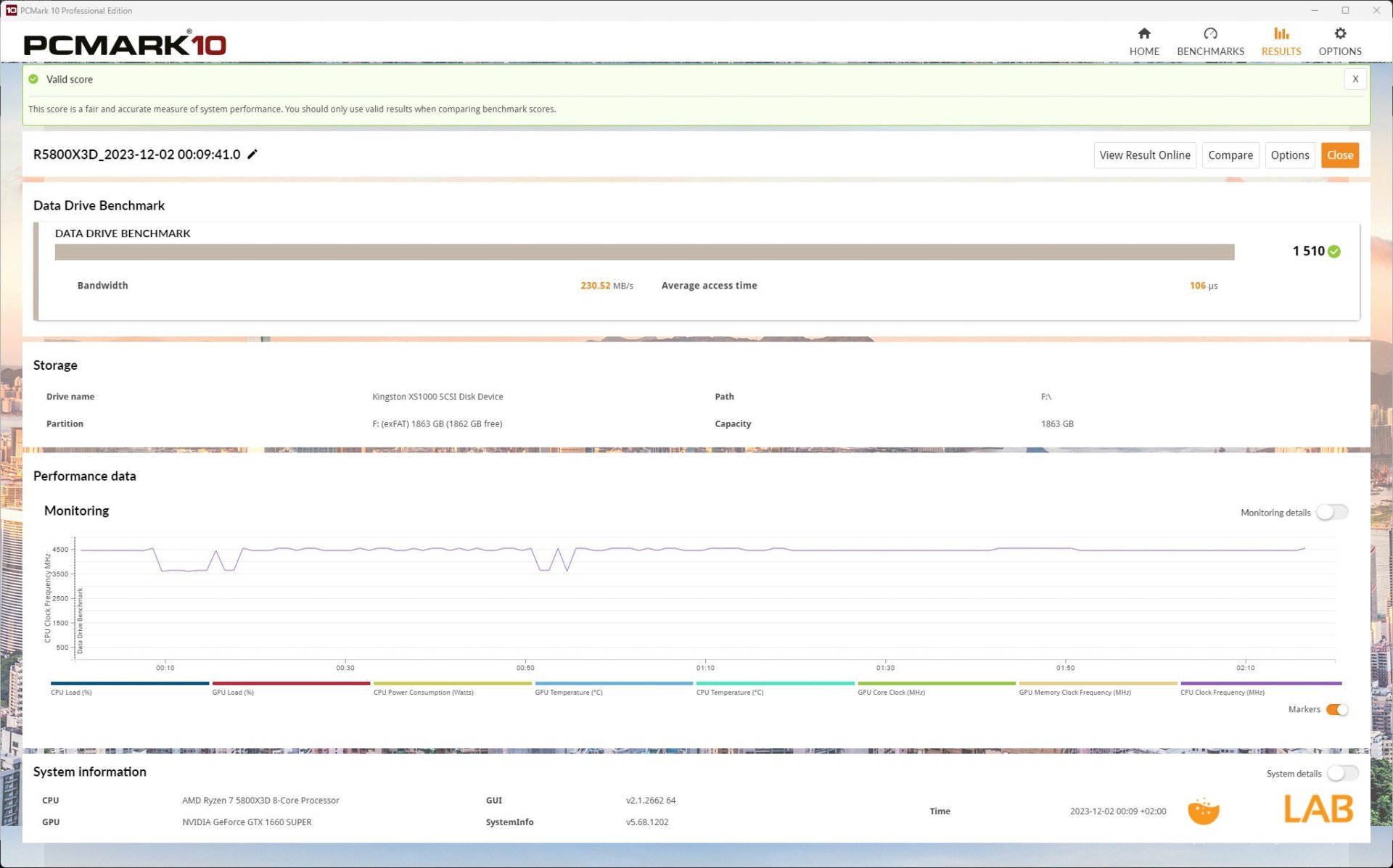Open the Home page icon
This screenshot has width=1393, height=868.
pyautogui.click(x=1144, y=34)
